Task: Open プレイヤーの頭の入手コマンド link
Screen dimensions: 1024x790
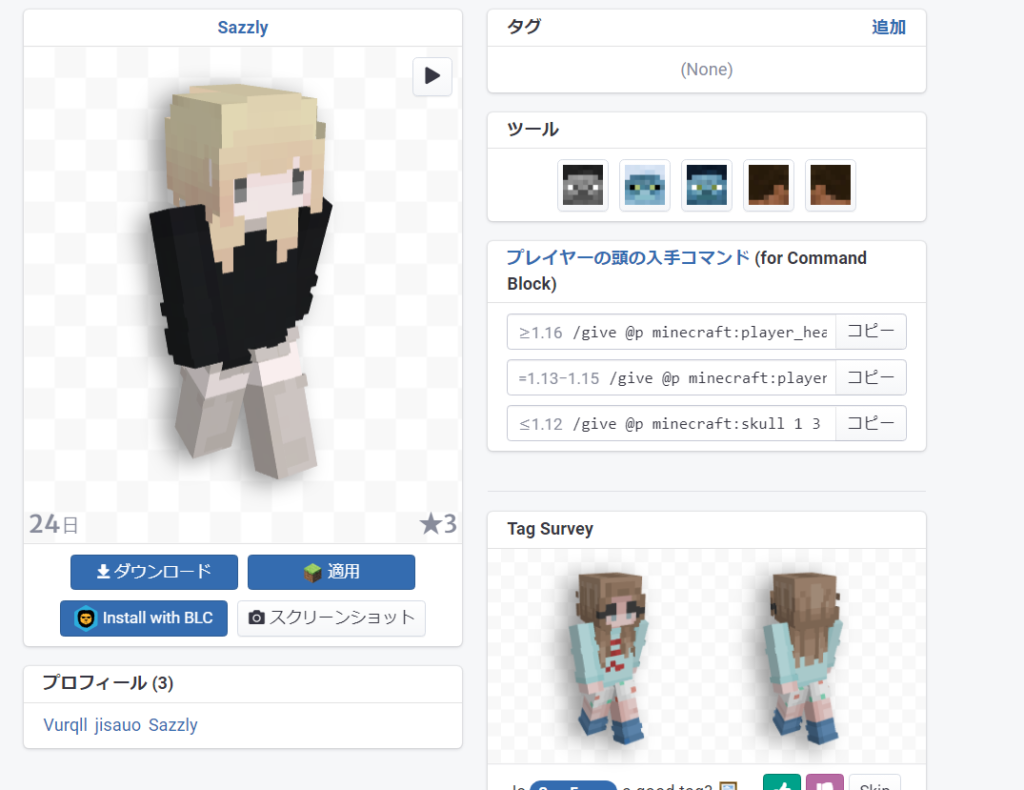Action: click(x=628, y=258)
